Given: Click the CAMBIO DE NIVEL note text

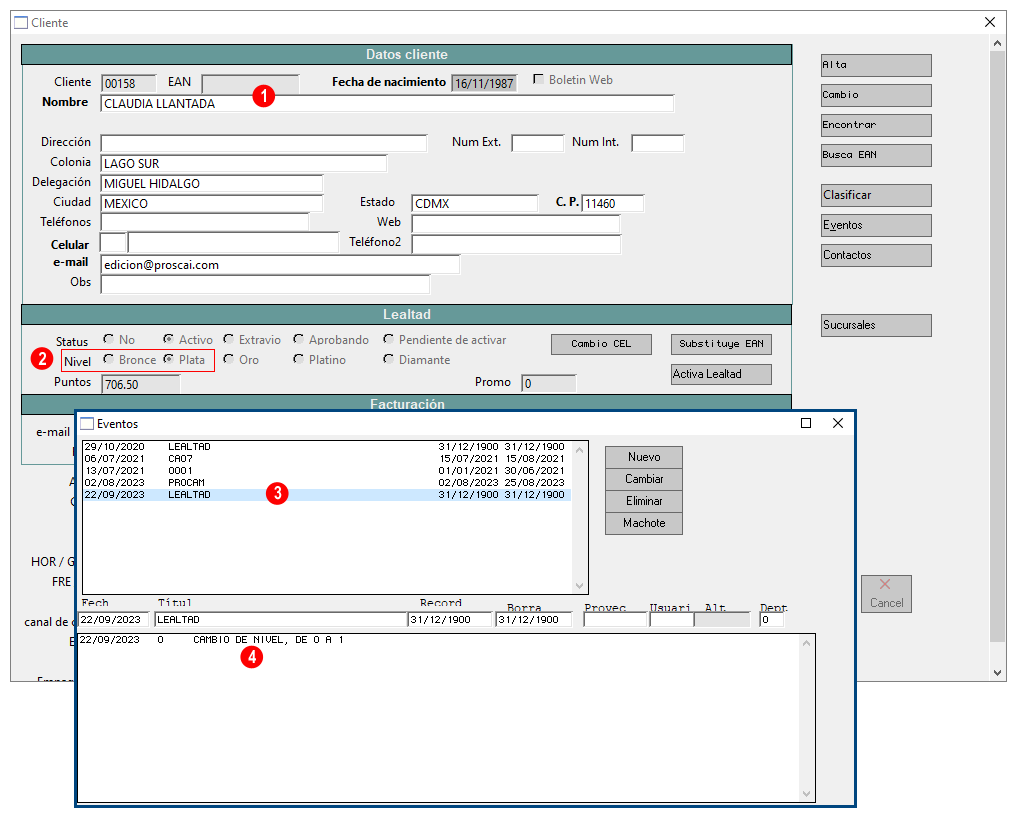Looking at the screenshot, I should pyautogui.click(x=268, y=640).
